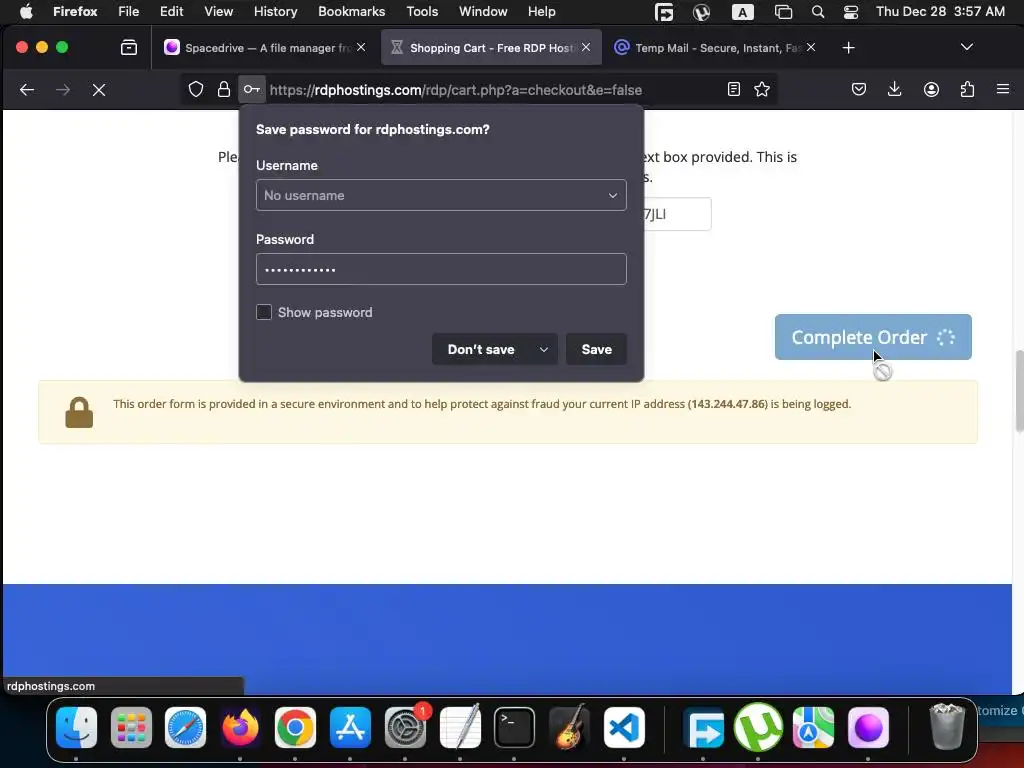This screenshot has height=768, width=1024.
Task: Click the input source A icon in menu bar
Action: click(x=743, y=12)
